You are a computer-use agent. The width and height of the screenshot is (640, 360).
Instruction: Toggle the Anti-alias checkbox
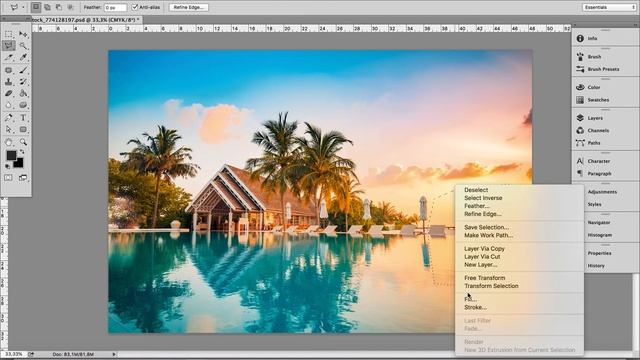pos(135,7)
